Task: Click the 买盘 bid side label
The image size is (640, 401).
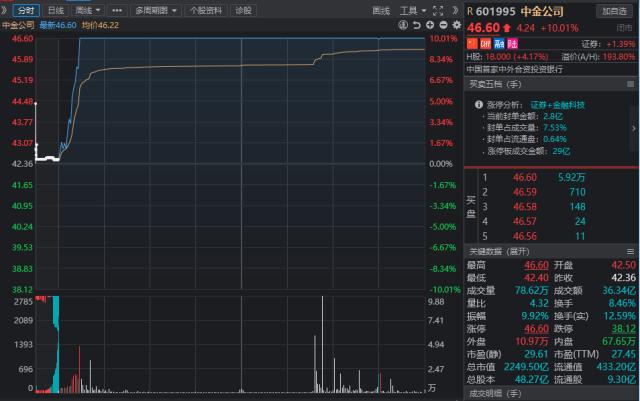Action: (x=471, y=207)
